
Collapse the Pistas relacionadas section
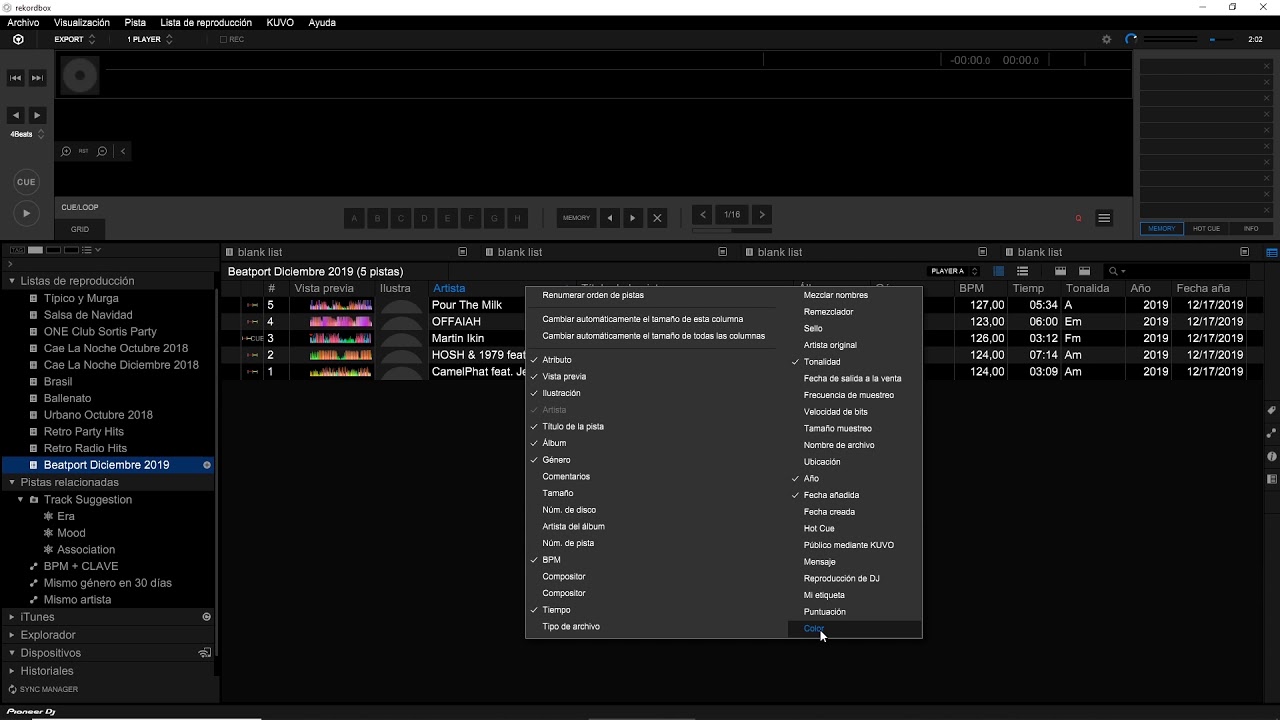[x=12, y=482]
